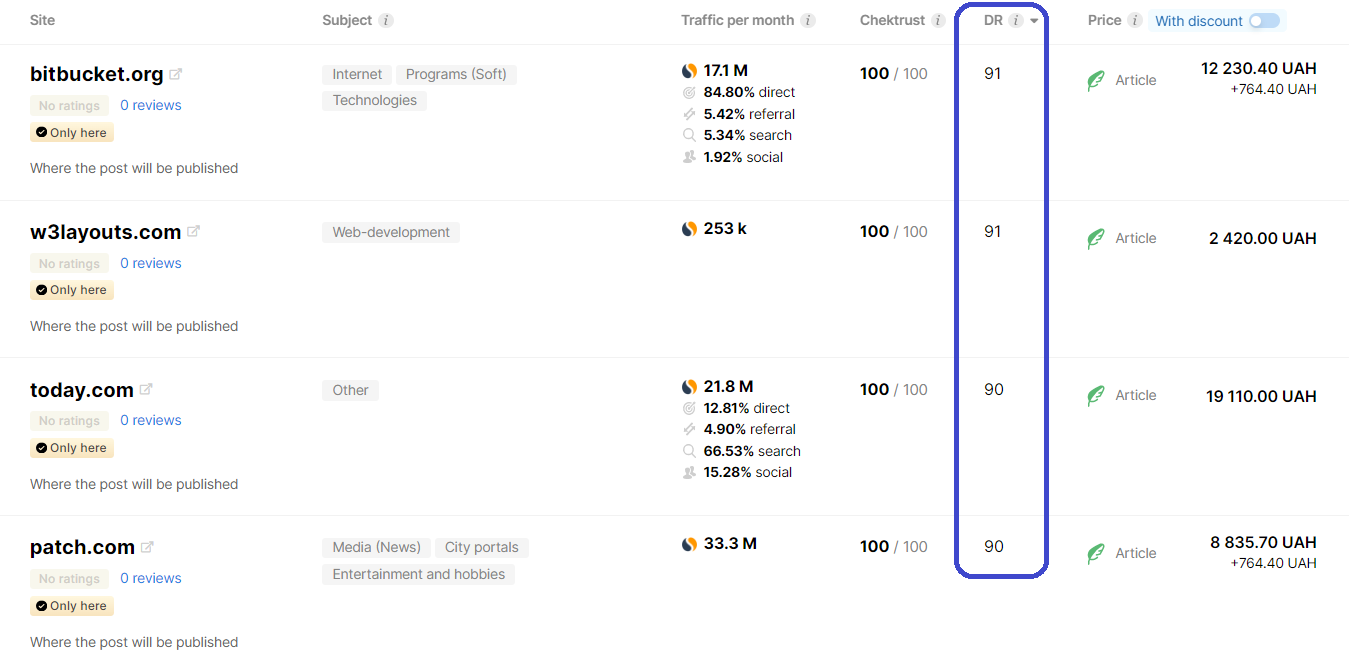Click the external link icon beside w3layouts.com
This screenshot has width=1349, height=663.
click(x=194, y=230)
